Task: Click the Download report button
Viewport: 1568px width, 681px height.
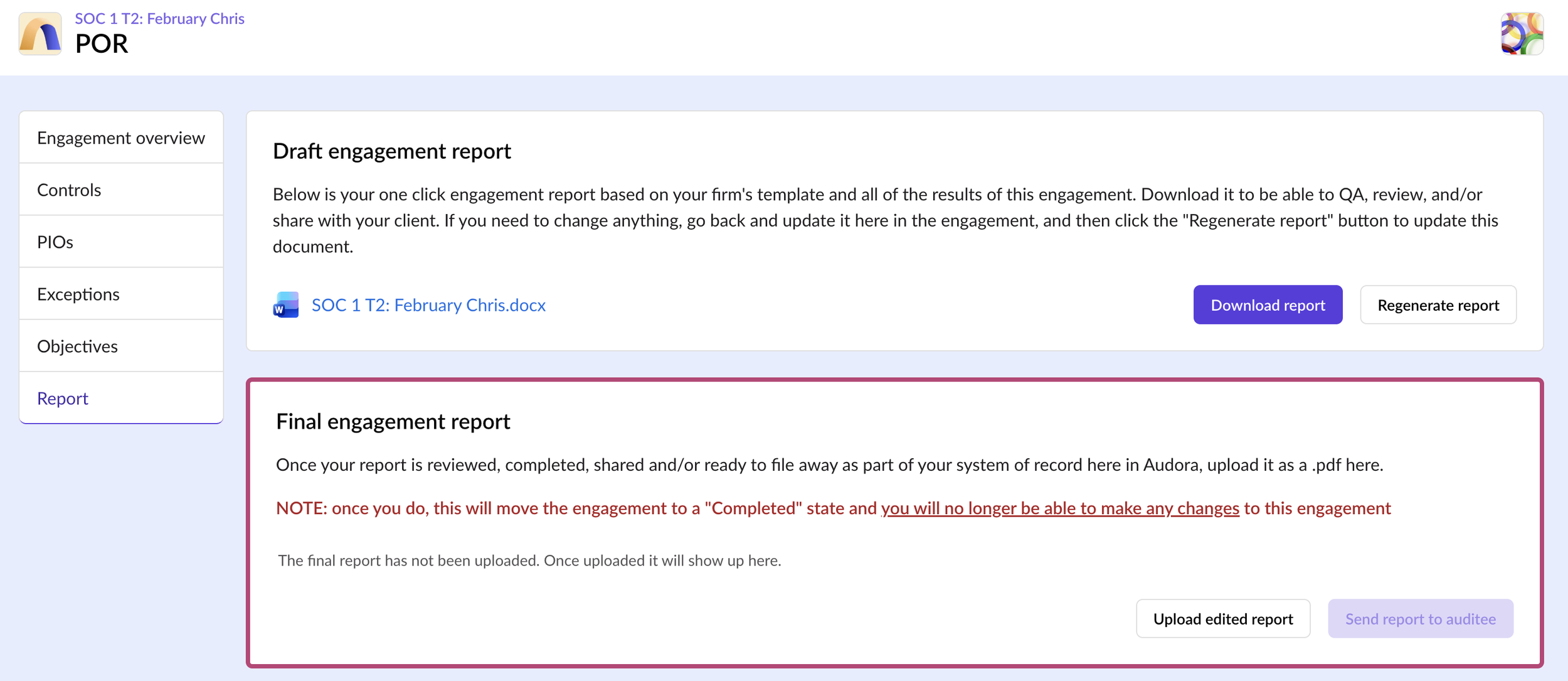Action: pyautogui.click(x=1267, y=305)
